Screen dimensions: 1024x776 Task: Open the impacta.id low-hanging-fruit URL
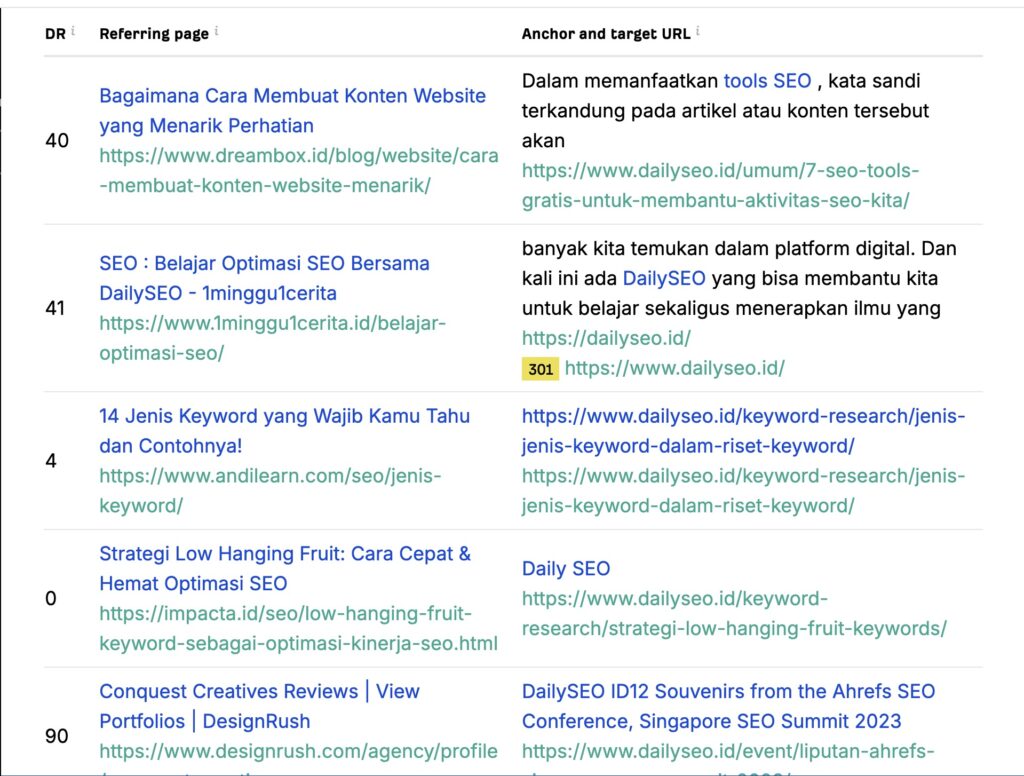[x=298, y=628]
